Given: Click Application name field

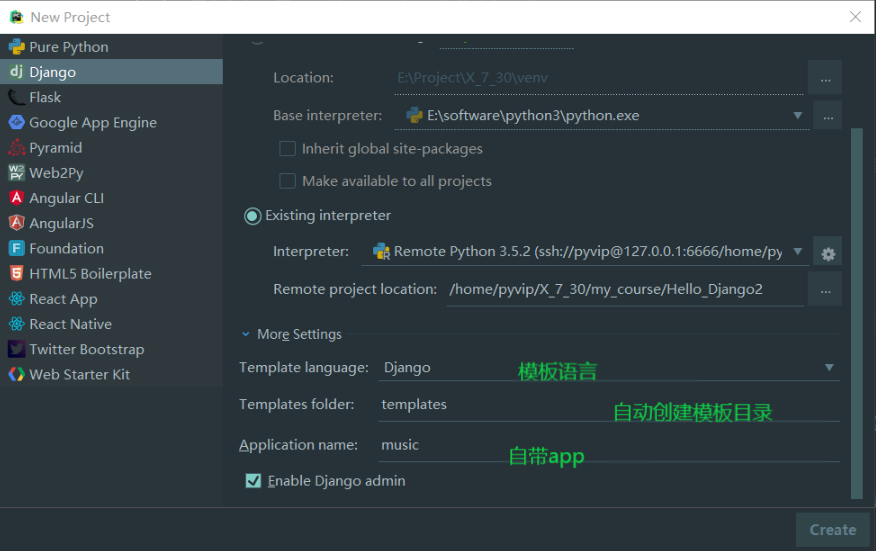Looking at the screenshot, I should tap(609, 445).
